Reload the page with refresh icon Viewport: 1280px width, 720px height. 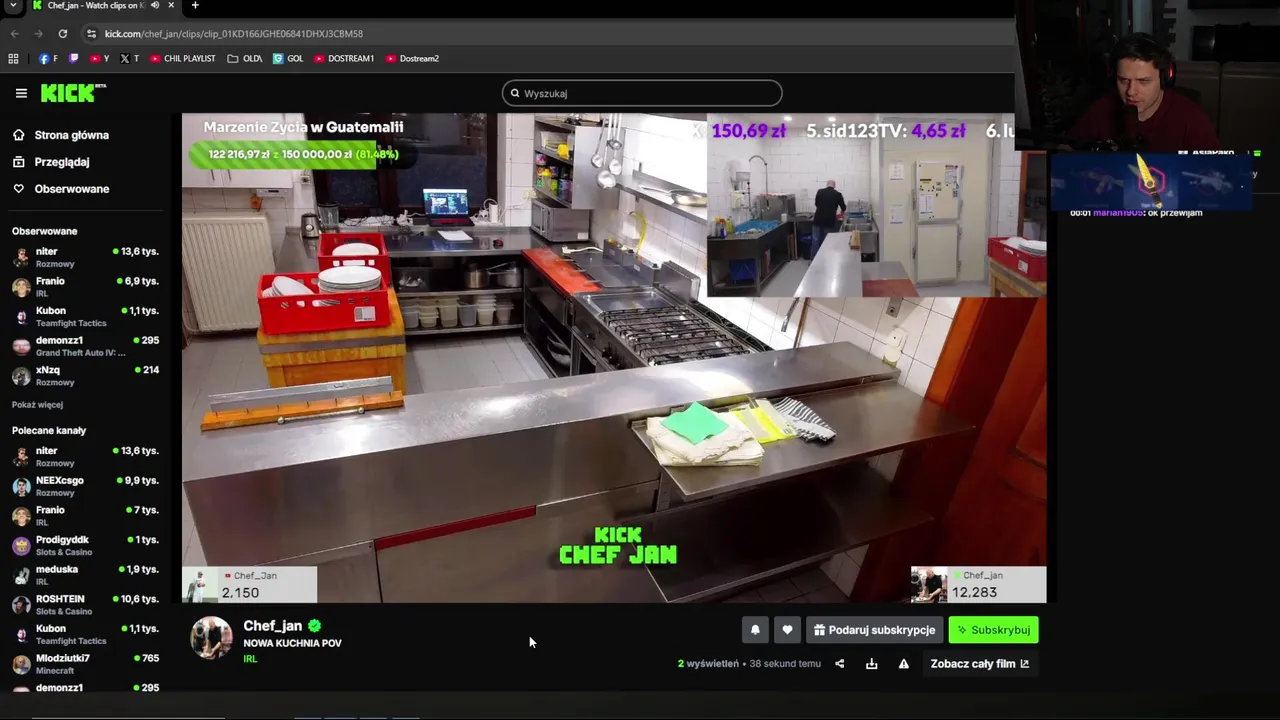click(x=62, y=34)
